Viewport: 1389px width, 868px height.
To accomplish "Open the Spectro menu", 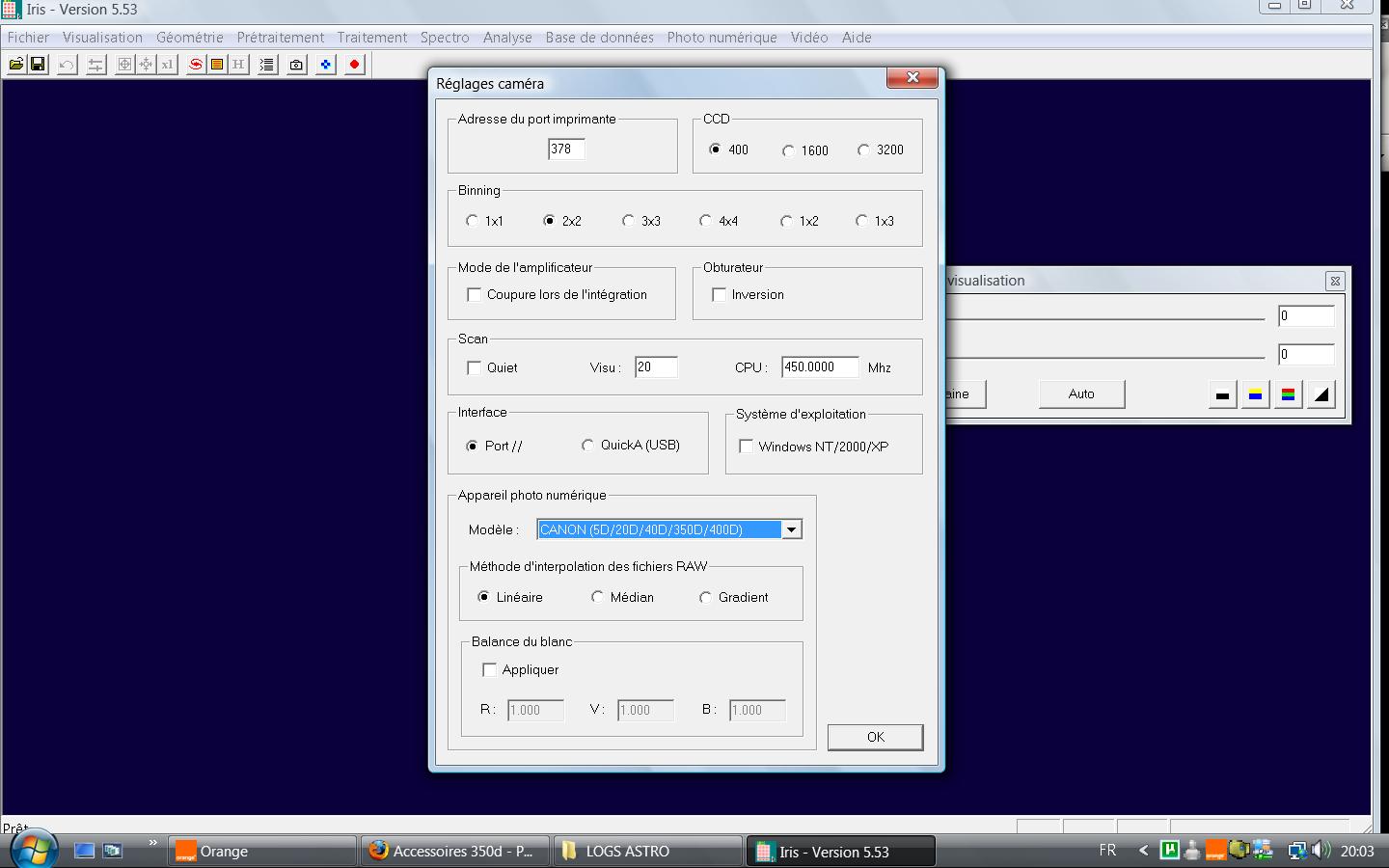I will coord(445,38).
